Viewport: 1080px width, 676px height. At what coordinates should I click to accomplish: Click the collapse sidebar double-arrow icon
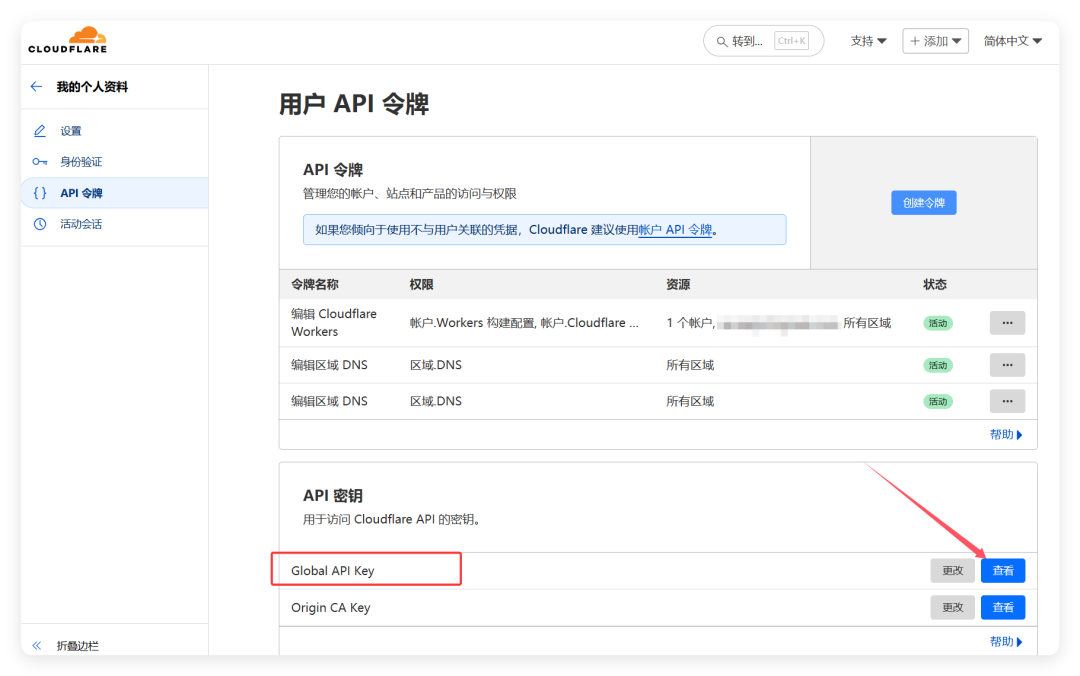[x=37, y=646]
